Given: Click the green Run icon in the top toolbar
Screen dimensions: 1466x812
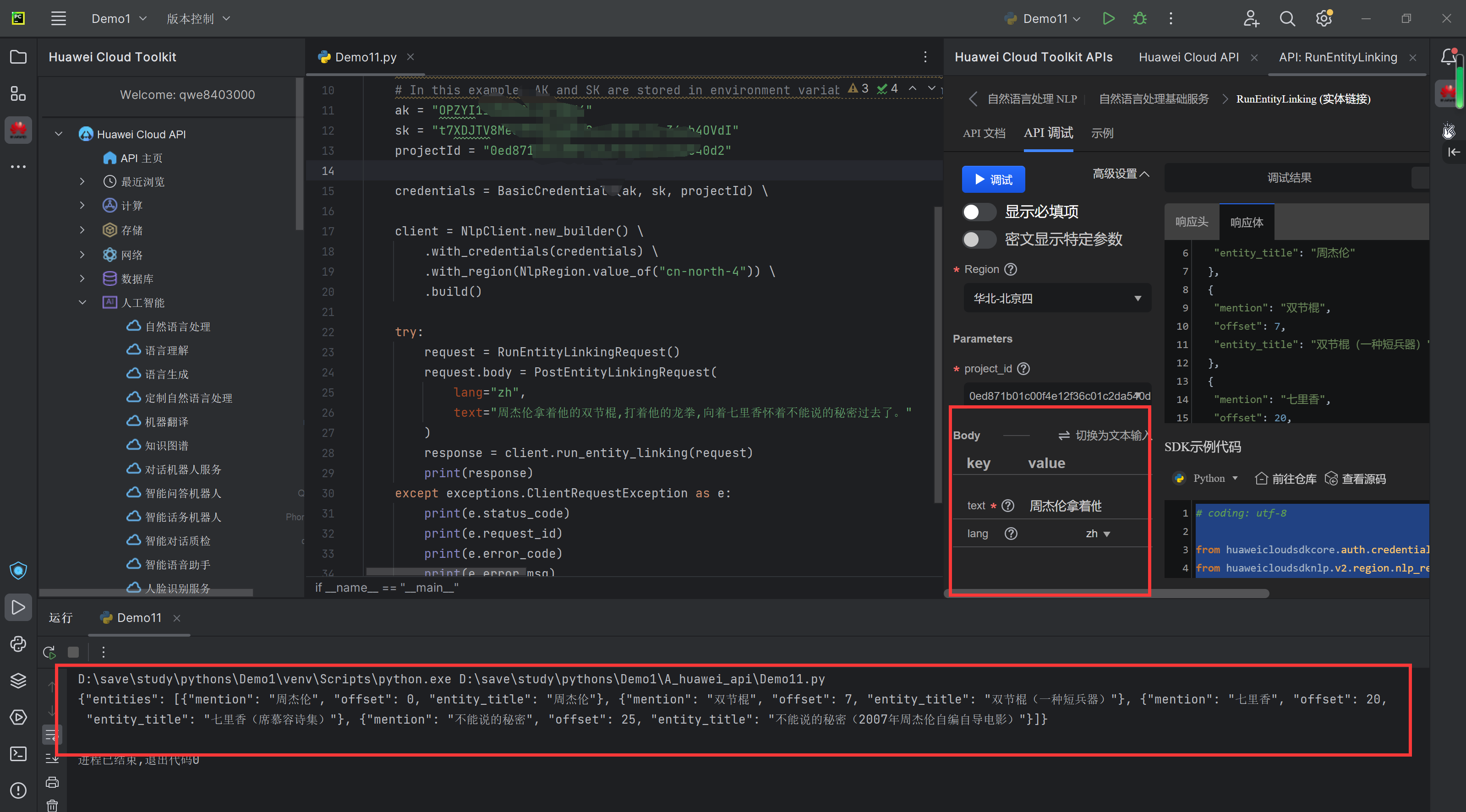Looking at the screenshot, I should click(x=1108, y=18).
